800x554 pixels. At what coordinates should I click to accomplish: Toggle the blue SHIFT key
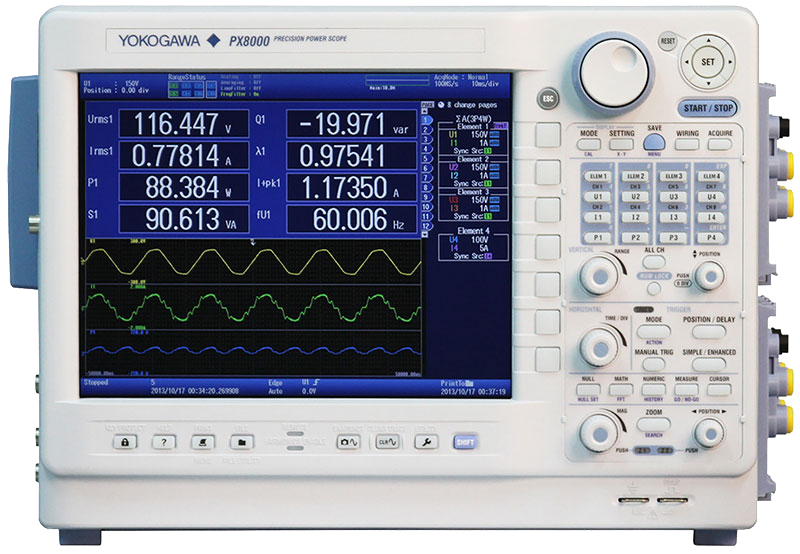[465, 441]
